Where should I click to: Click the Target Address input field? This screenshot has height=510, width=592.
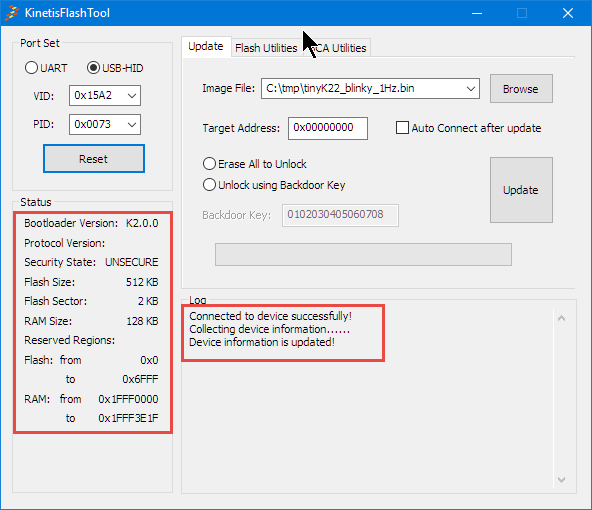tap(328, 128)
